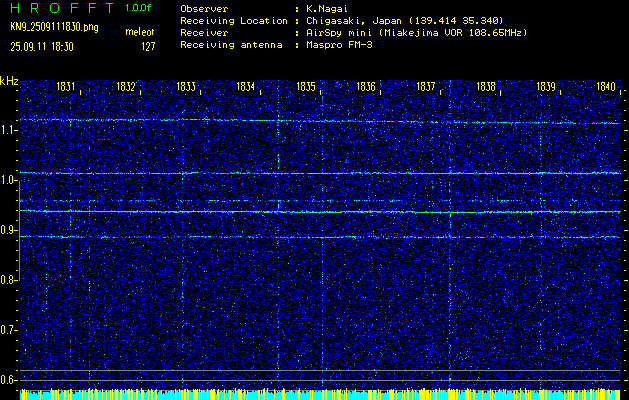Screen dimensions: 629x400
Task: Click the cyan and yellow level strip at bottom
Action: 320,394
